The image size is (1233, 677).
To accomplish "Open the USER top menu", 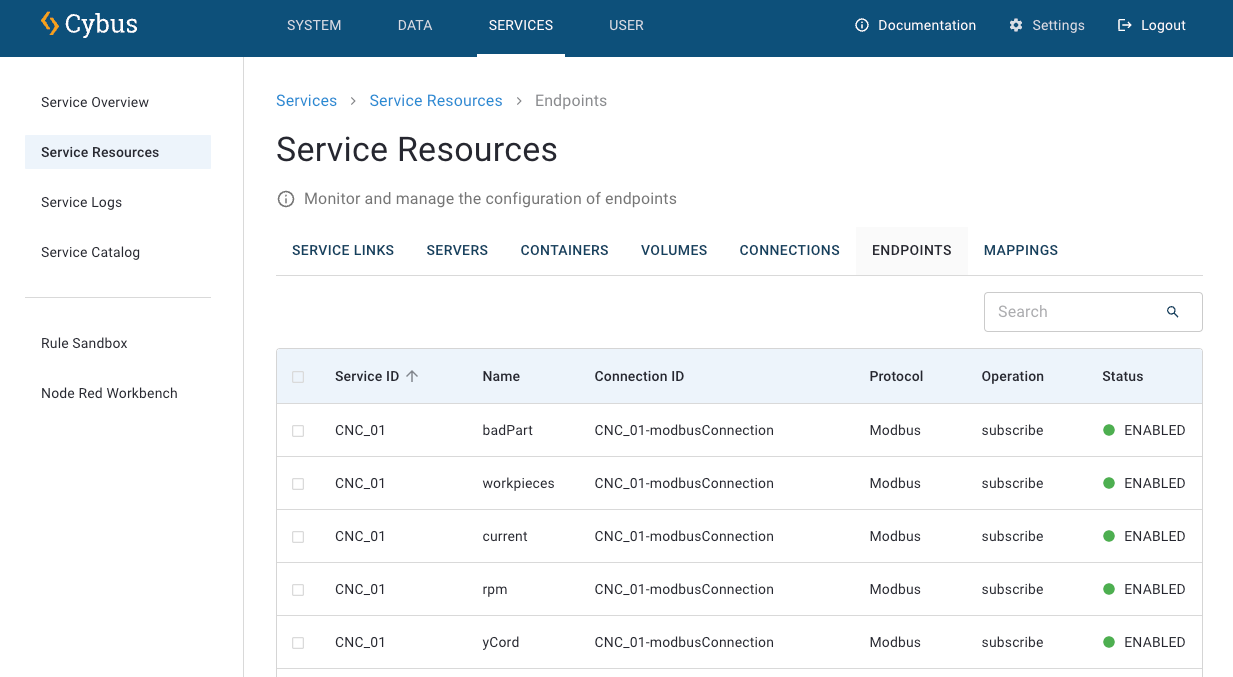I will click(626, 26).
